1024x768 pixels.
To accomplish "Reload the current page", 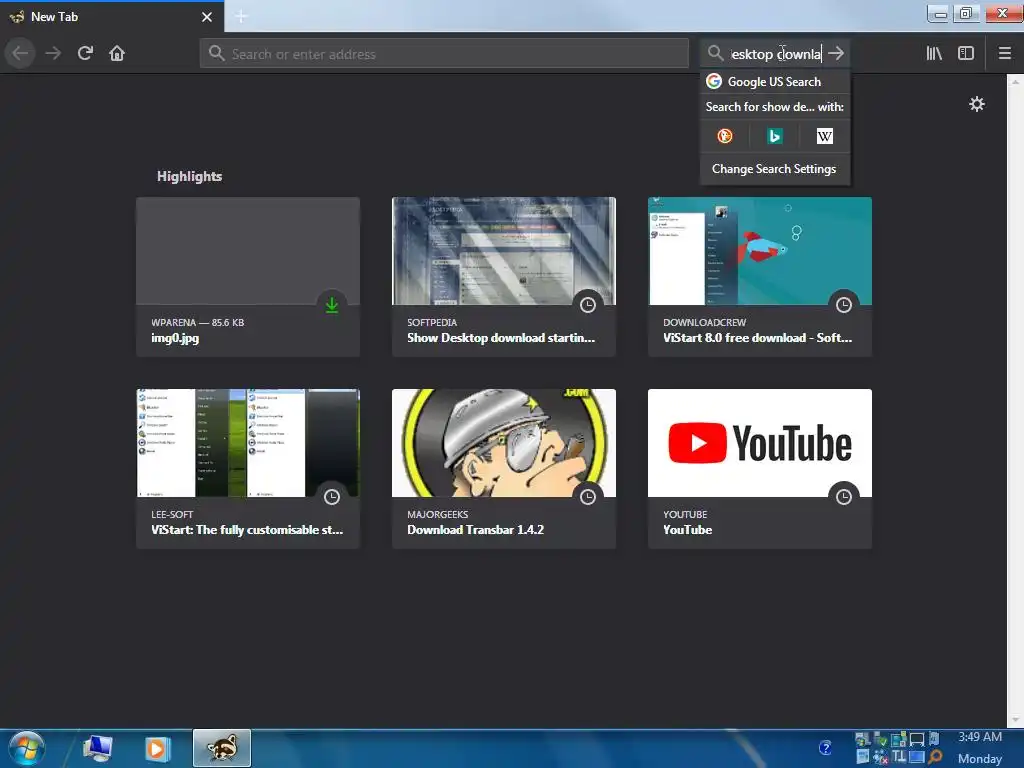I will [85, 53].
